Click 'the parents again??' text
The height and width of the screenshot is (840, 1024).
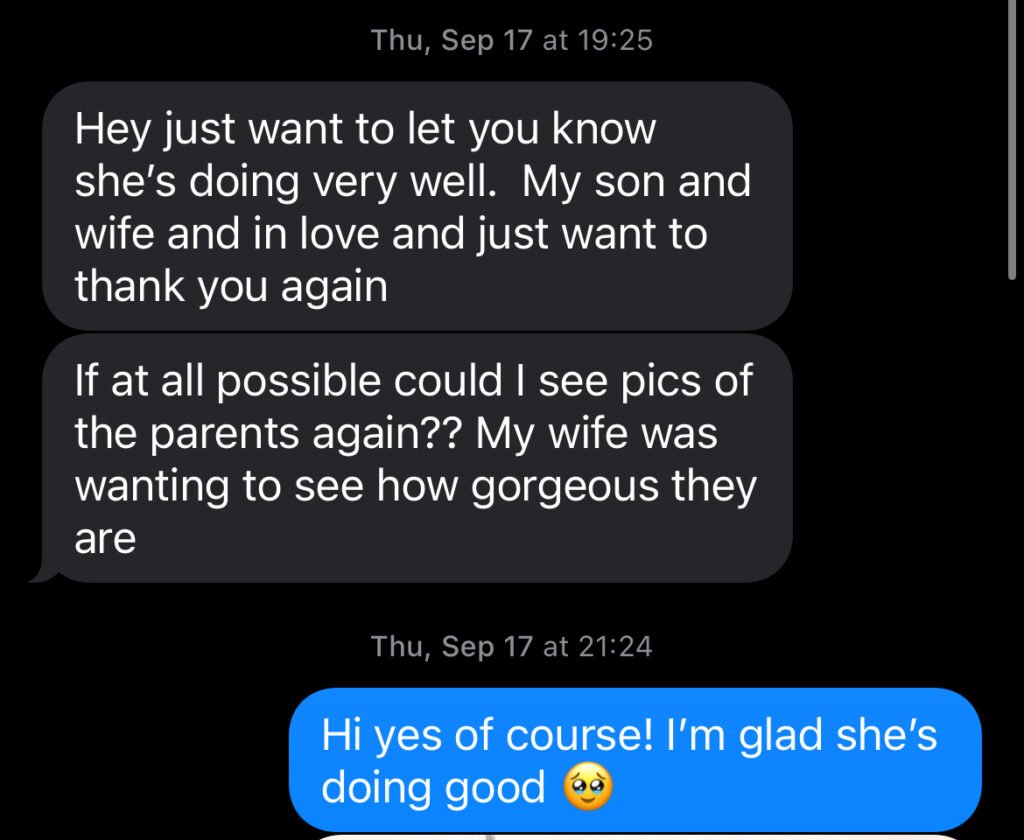(268, 434)
